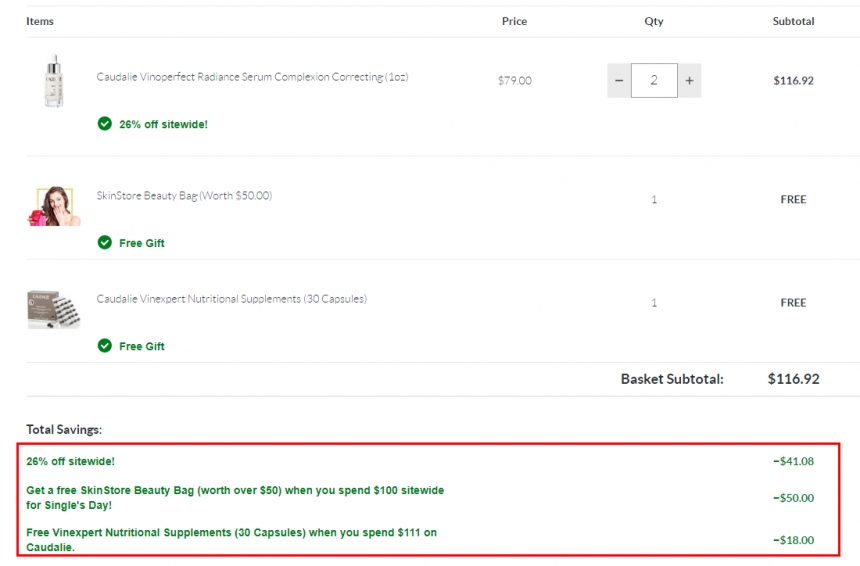Open Caudalie Vinoperfect Radiance Serum product link

point(252,77)
